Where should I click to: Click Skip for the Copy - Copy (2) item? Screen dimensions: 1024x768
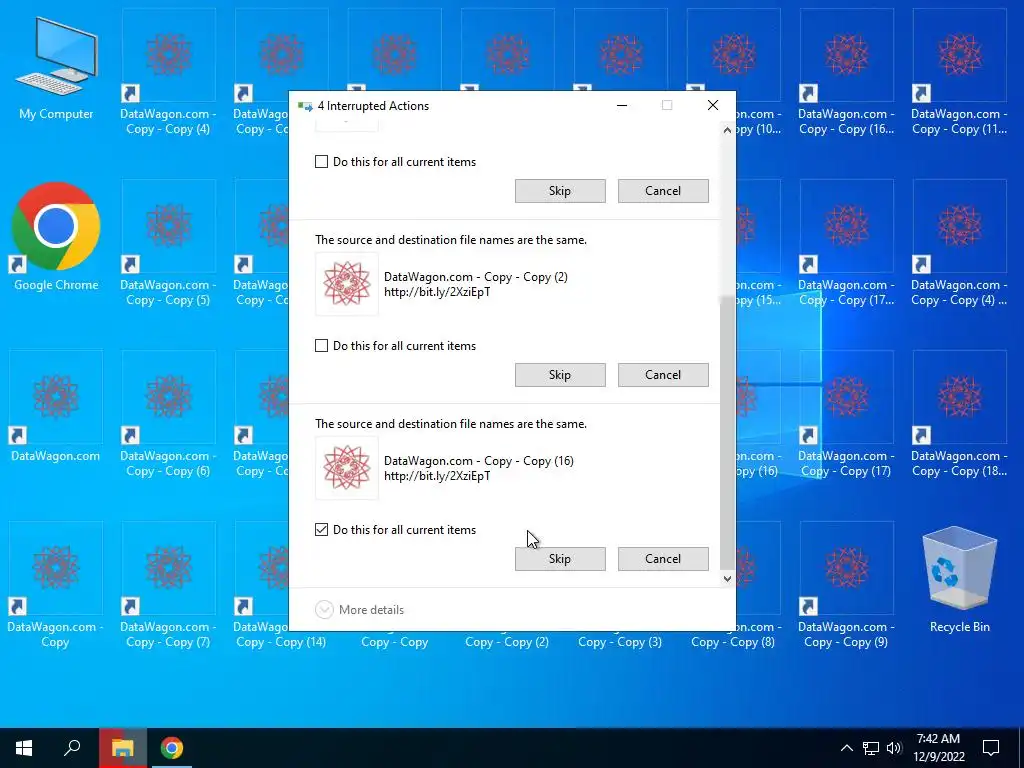560,374
